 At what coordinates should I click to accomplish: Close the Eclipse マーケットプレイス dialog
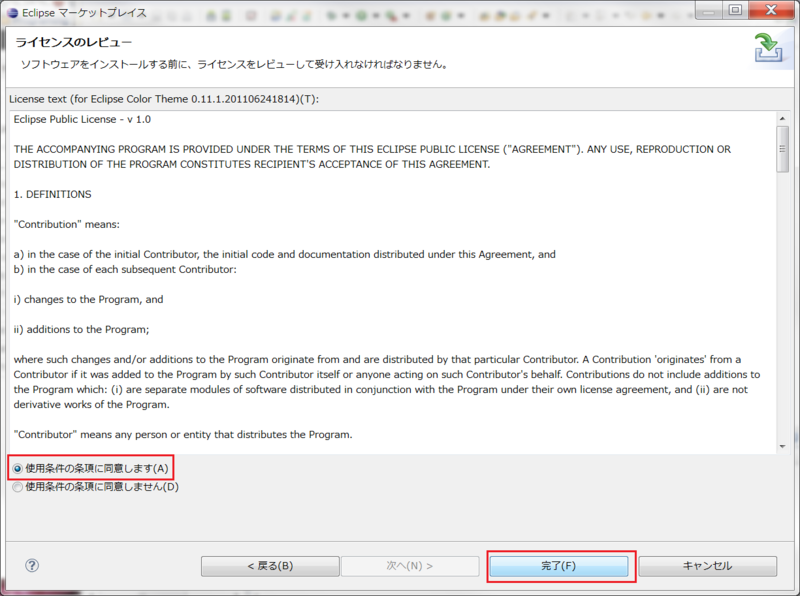coord(771,10)
